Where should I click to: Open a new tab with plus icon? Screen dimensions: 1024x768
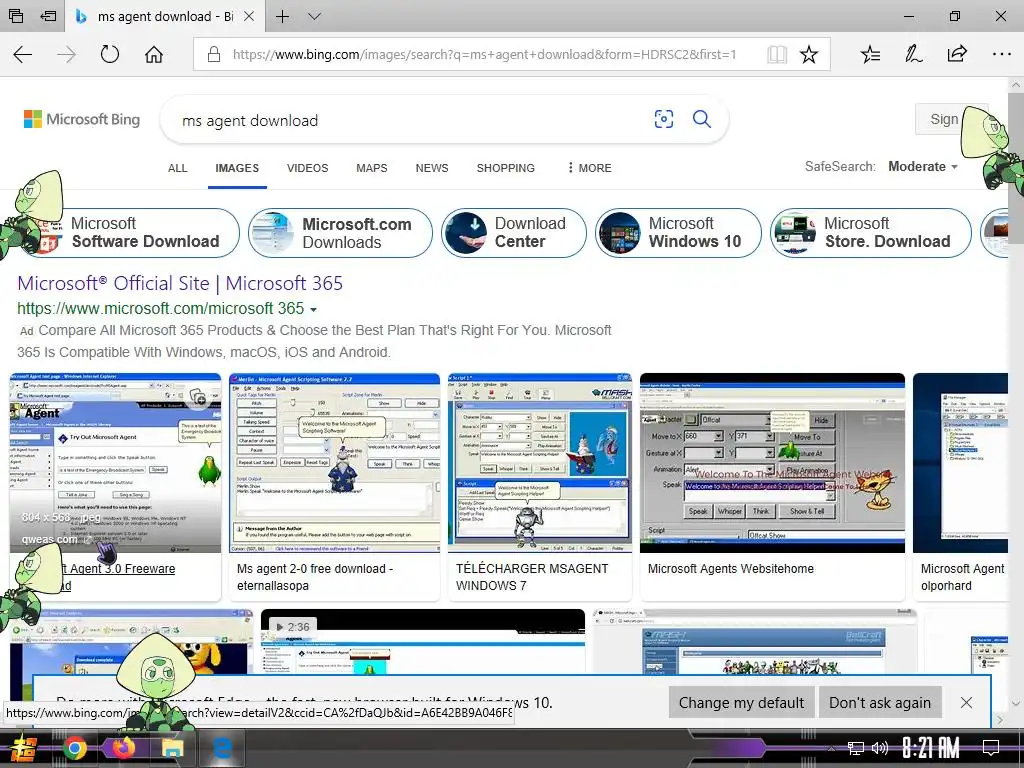tap(282, 16)
